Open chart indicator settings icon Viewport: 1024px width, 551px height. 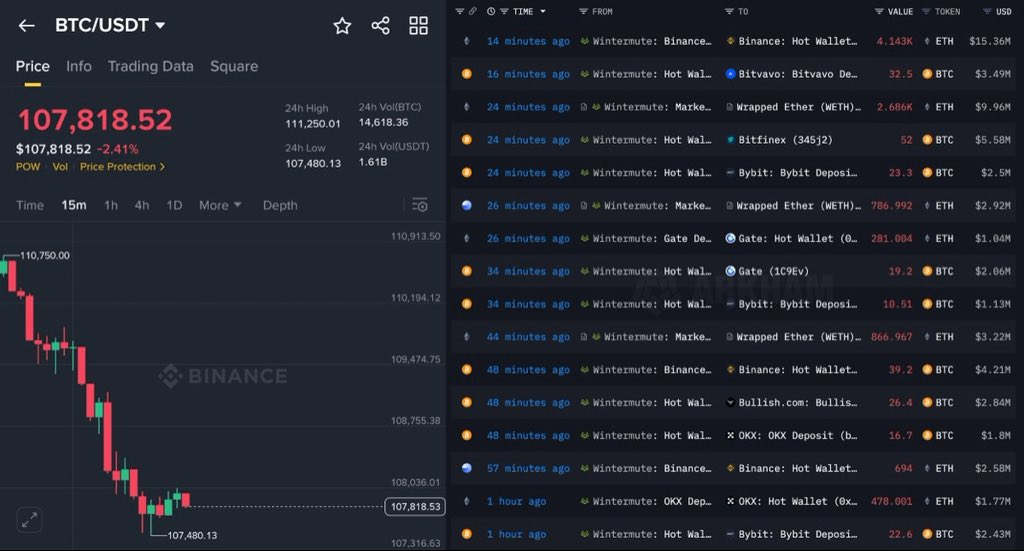(420, 205)
